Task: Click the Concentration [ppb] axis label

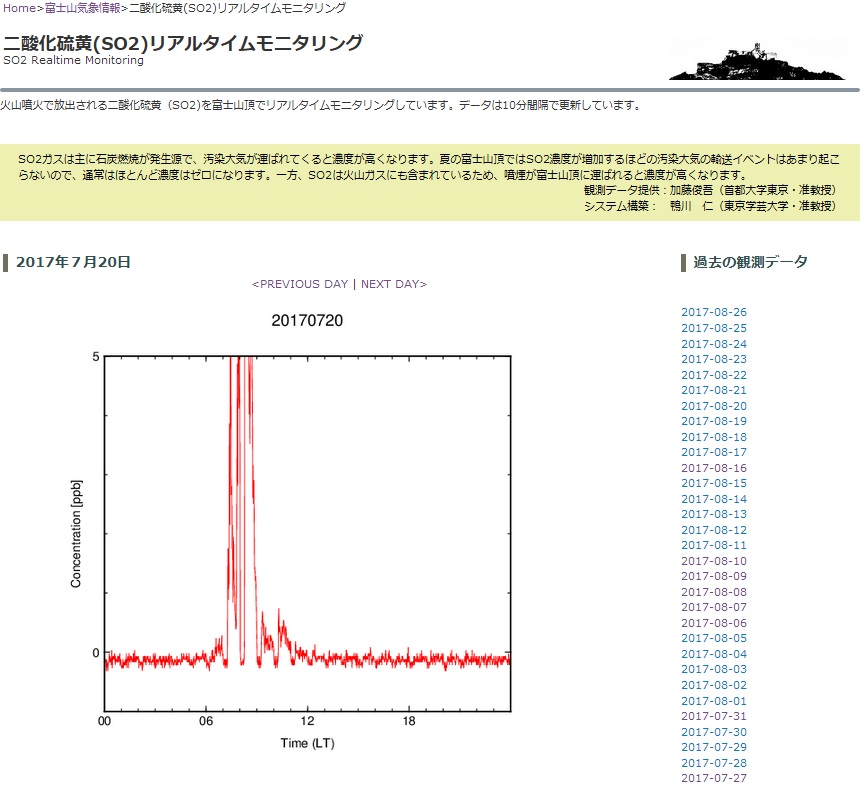Action: 76,533
